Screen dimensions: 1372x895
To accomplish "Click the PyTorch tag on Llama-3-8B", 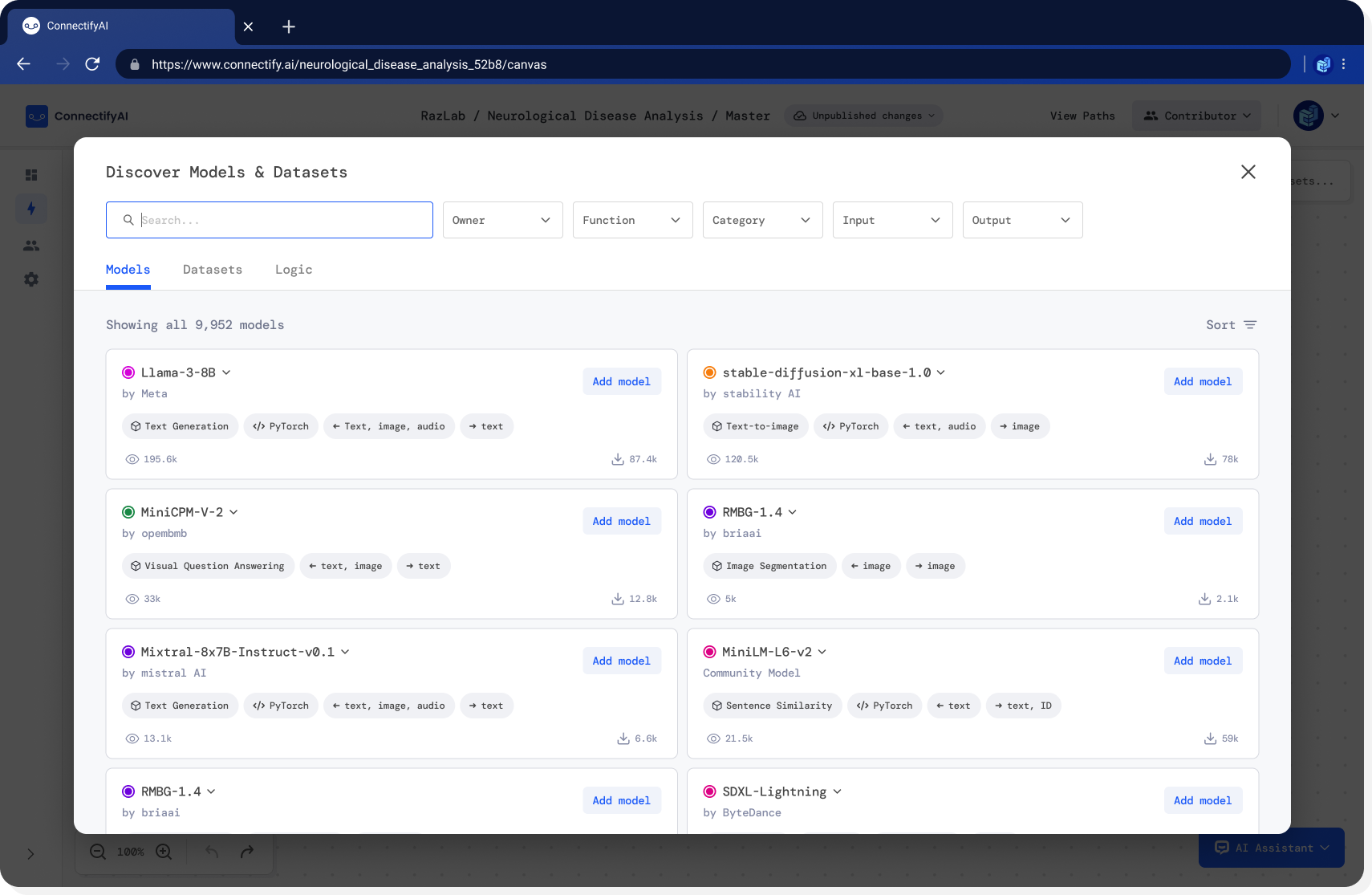I will click(281, 426).
